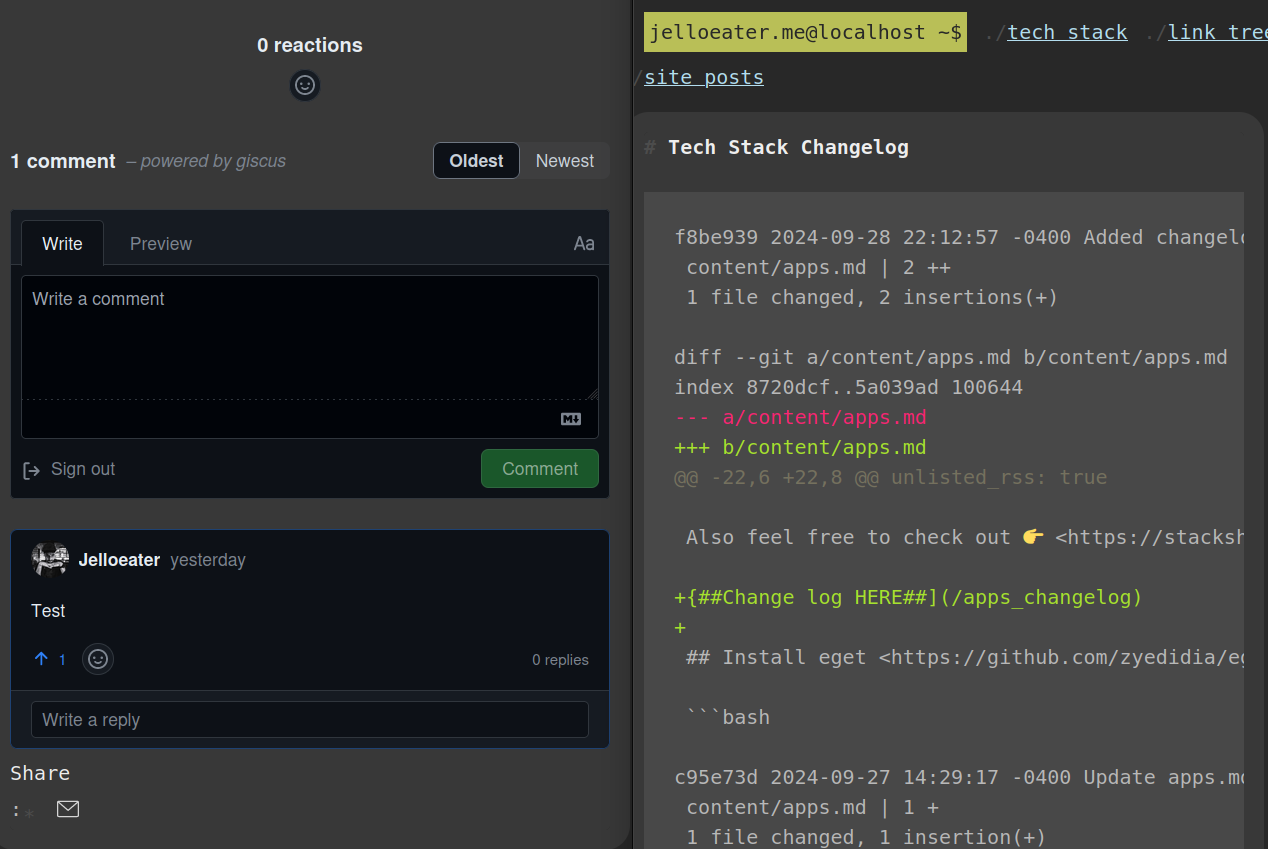1268x849 pixels.
Task: Open the giscus link
Action: [x=261, y=161]
